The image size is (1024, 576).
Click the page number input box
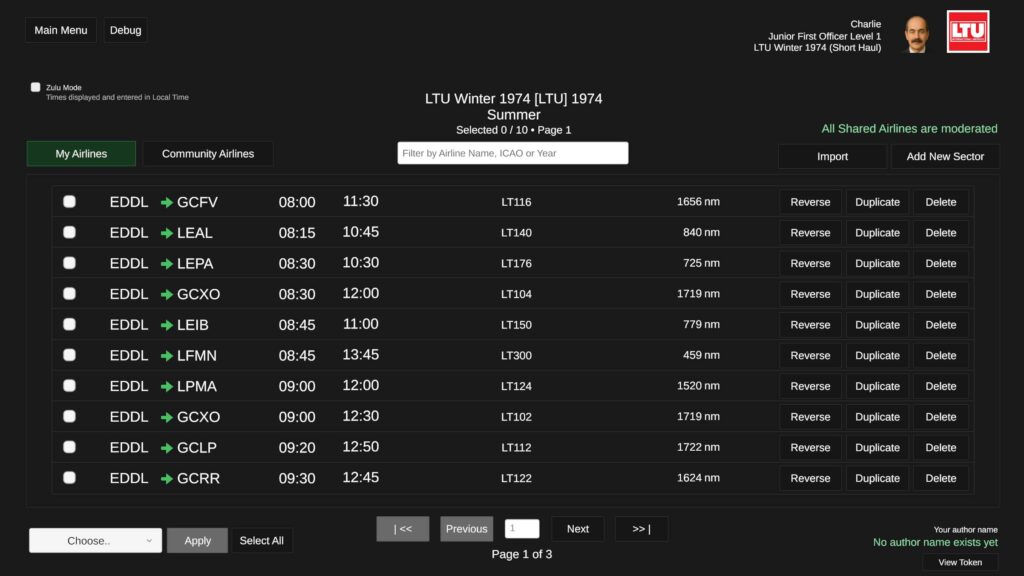click(x=522, y=528)
